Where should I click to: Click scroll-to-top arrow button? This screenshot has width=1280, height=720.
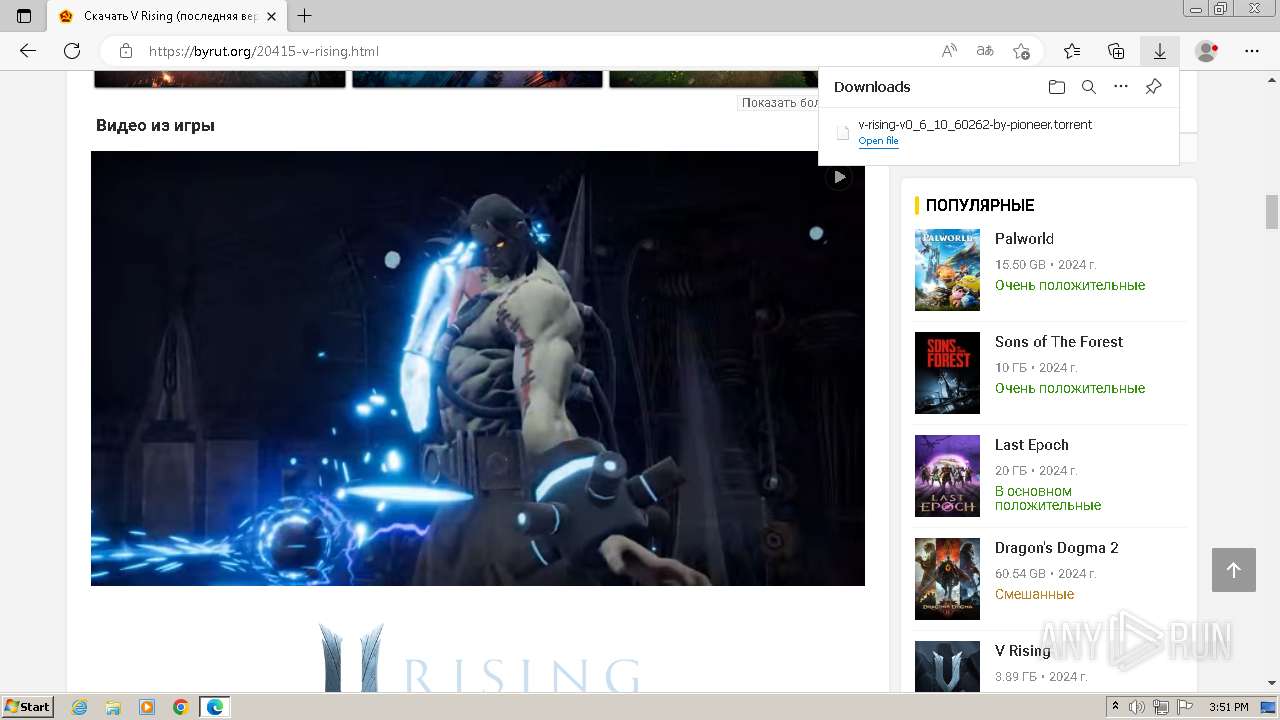point(1233,570)
